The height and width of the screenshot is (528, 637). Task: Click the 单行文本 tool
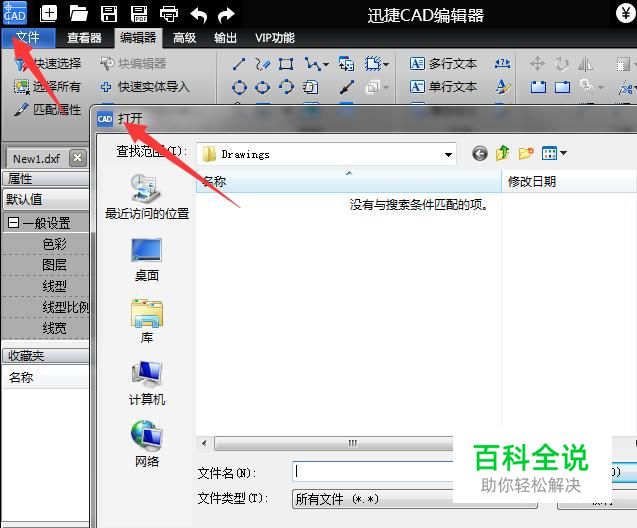tap(443, 87)
